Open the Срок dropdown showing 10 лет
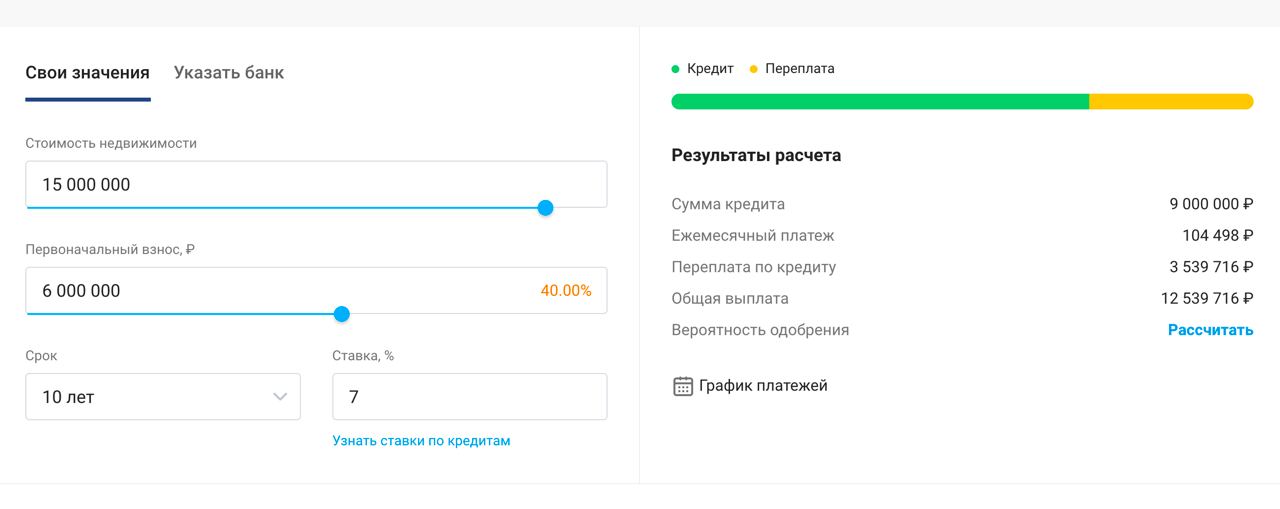This screenshot has height=509, width=1280. click(x=150, y=397)
